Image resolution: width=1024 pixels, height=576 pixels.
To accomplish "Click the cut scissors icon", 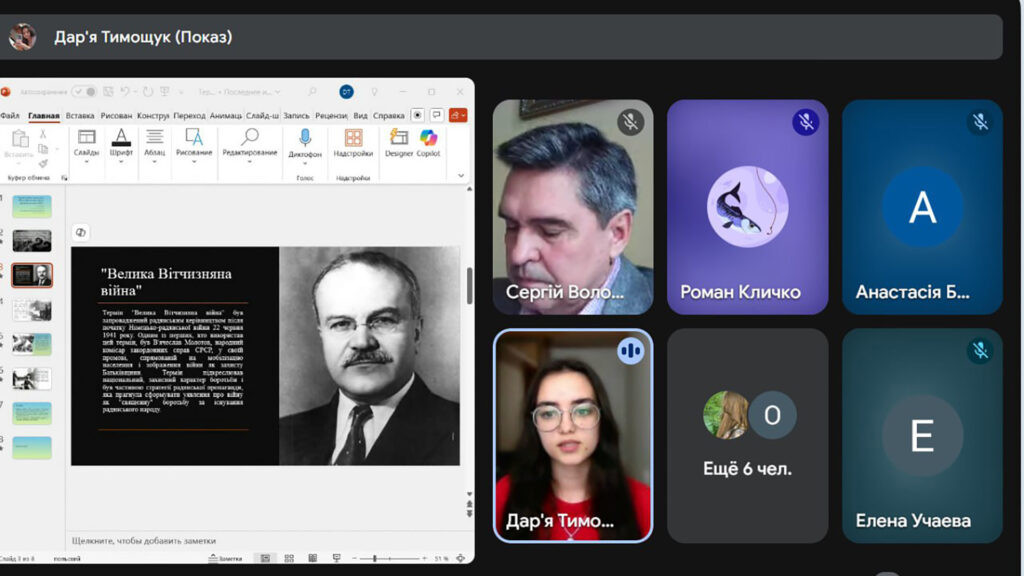I will coord(43,133).
